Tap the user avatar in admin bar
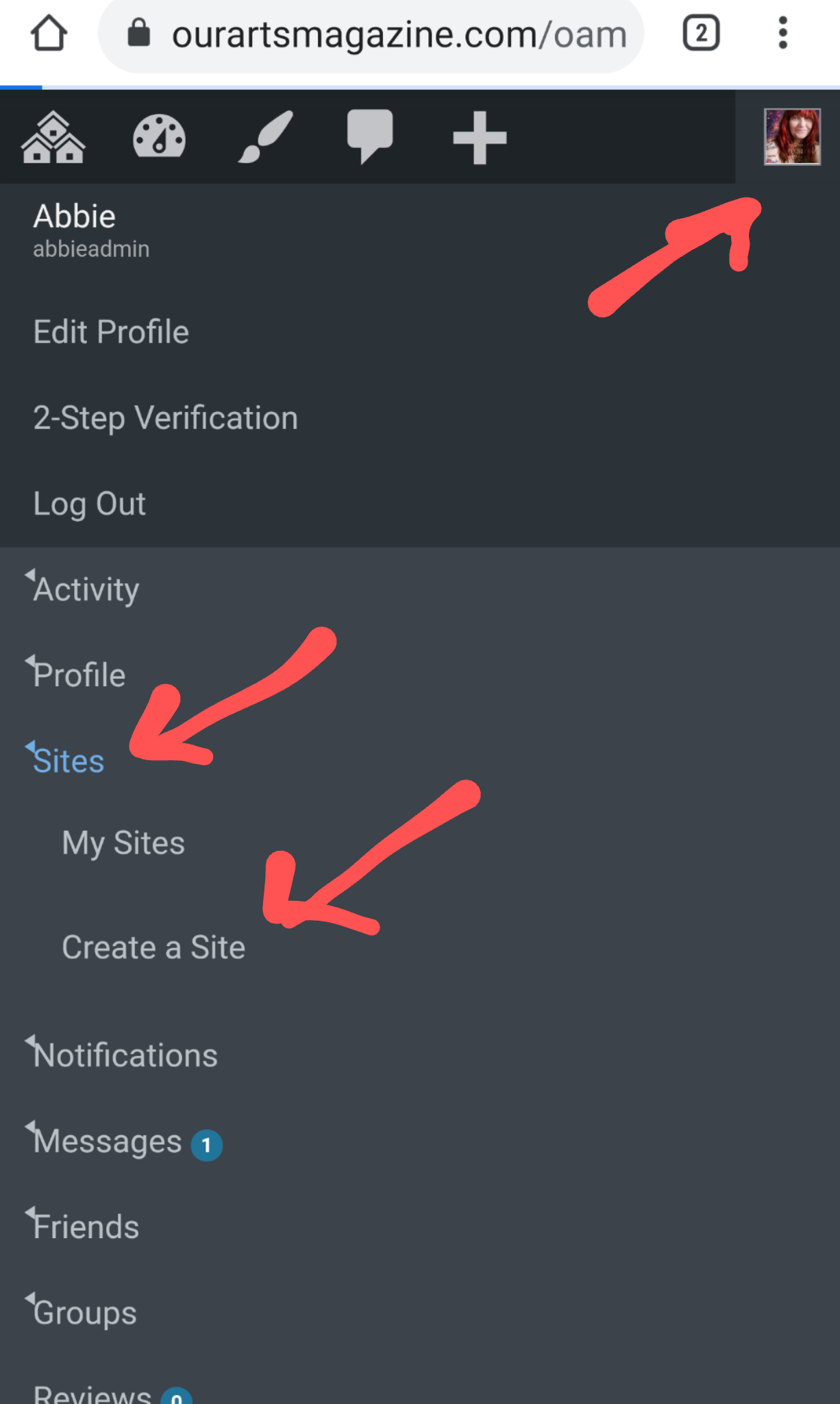The image size is (840, 1404). click(x=792, y=136)
